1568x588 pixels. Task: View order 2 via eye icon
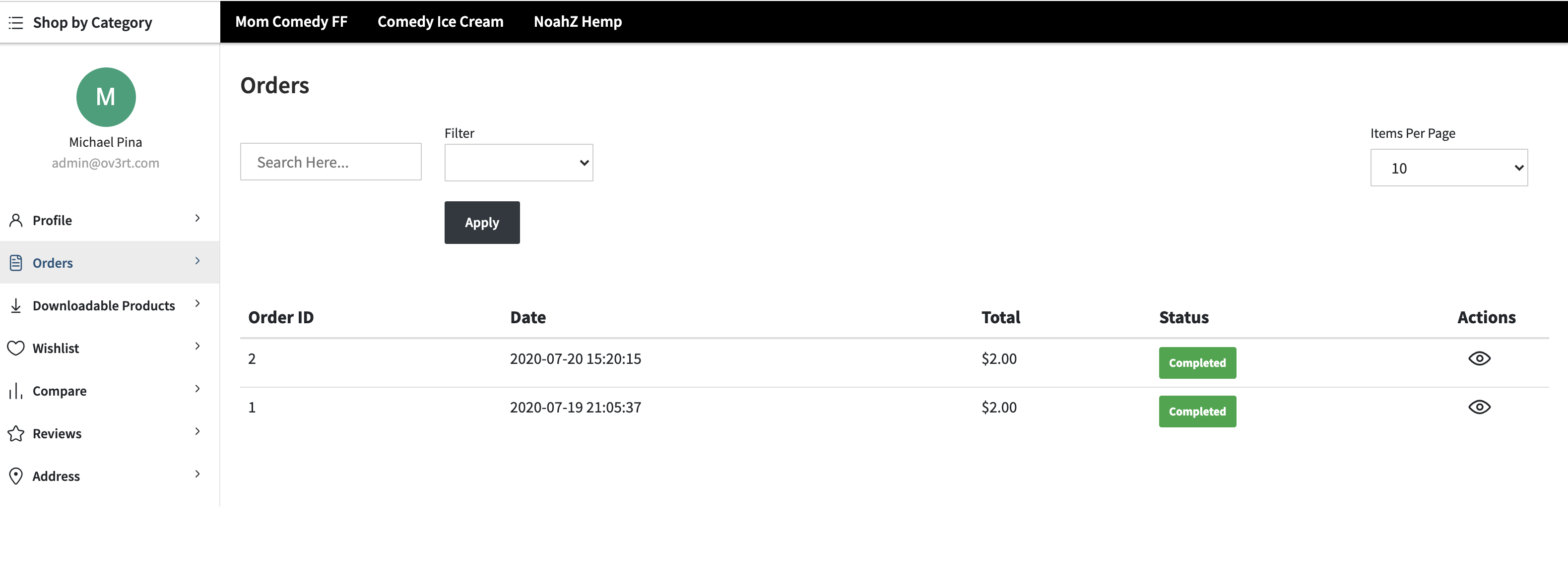[1479, 358]
